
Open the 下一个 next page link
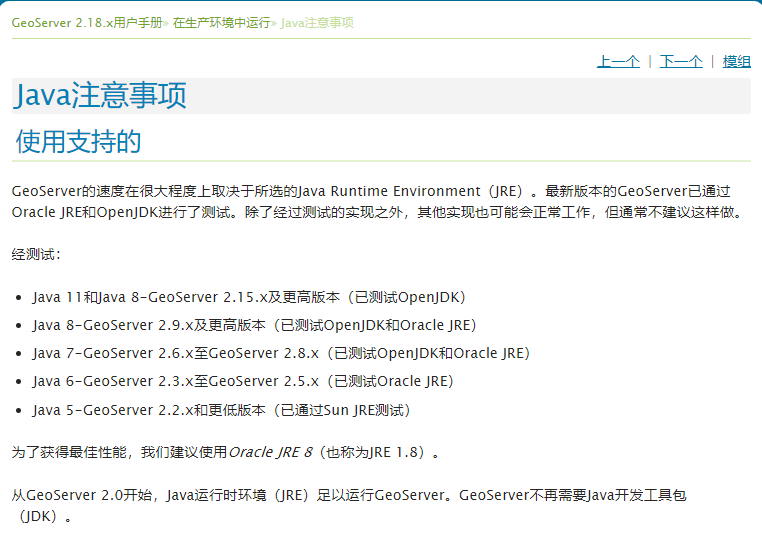tap(681, 61)
